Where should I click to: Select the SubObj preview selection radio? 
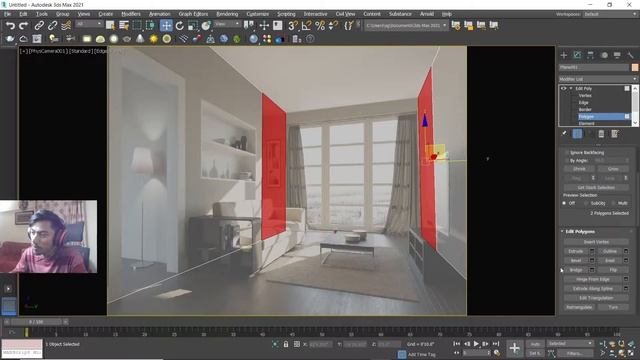[x=586, y=203]
